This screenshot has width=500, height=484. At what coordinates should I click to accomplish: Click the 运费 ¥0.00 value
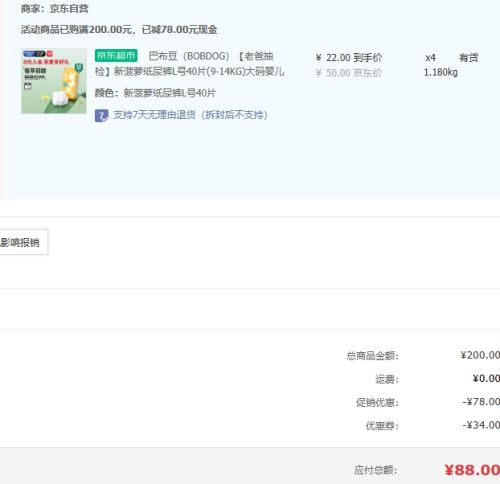486,379
